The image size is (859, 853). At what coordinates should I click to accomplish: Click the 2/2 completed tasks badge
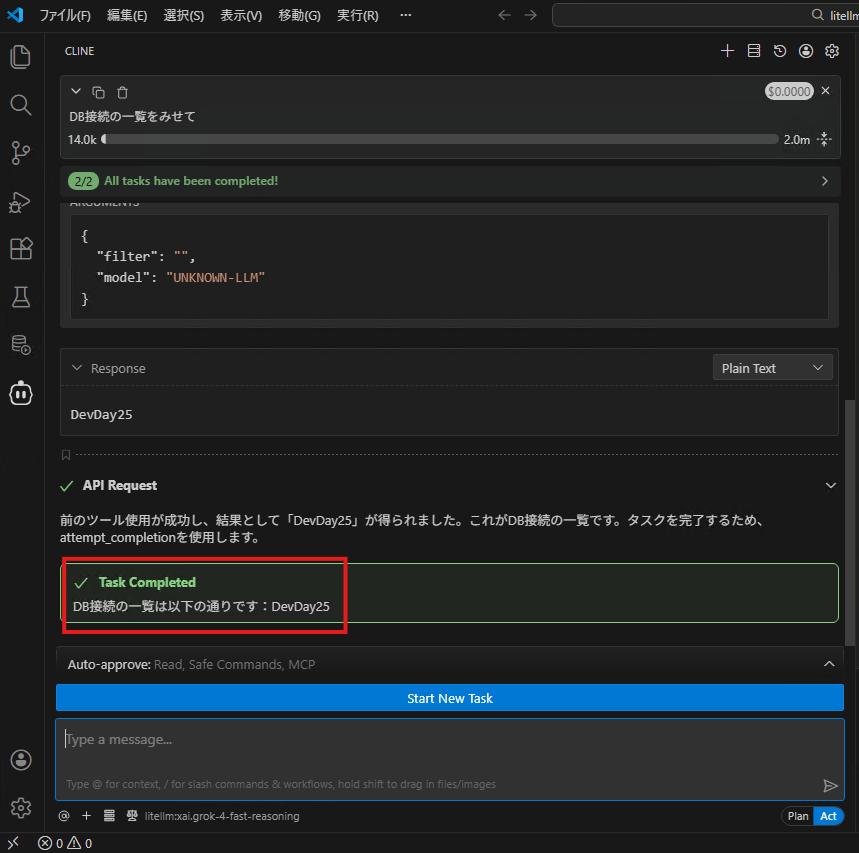point(83,181)
